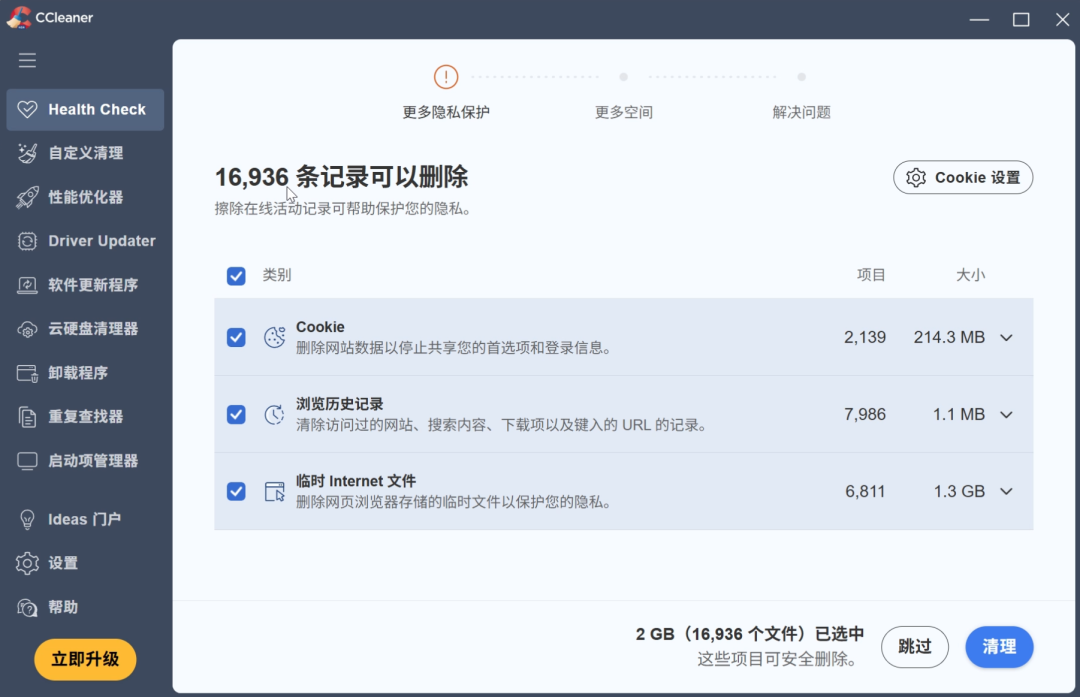Open 软件更新程序 in the sidebar
This screenshot has height=697, width=1080.
[85, 285]
